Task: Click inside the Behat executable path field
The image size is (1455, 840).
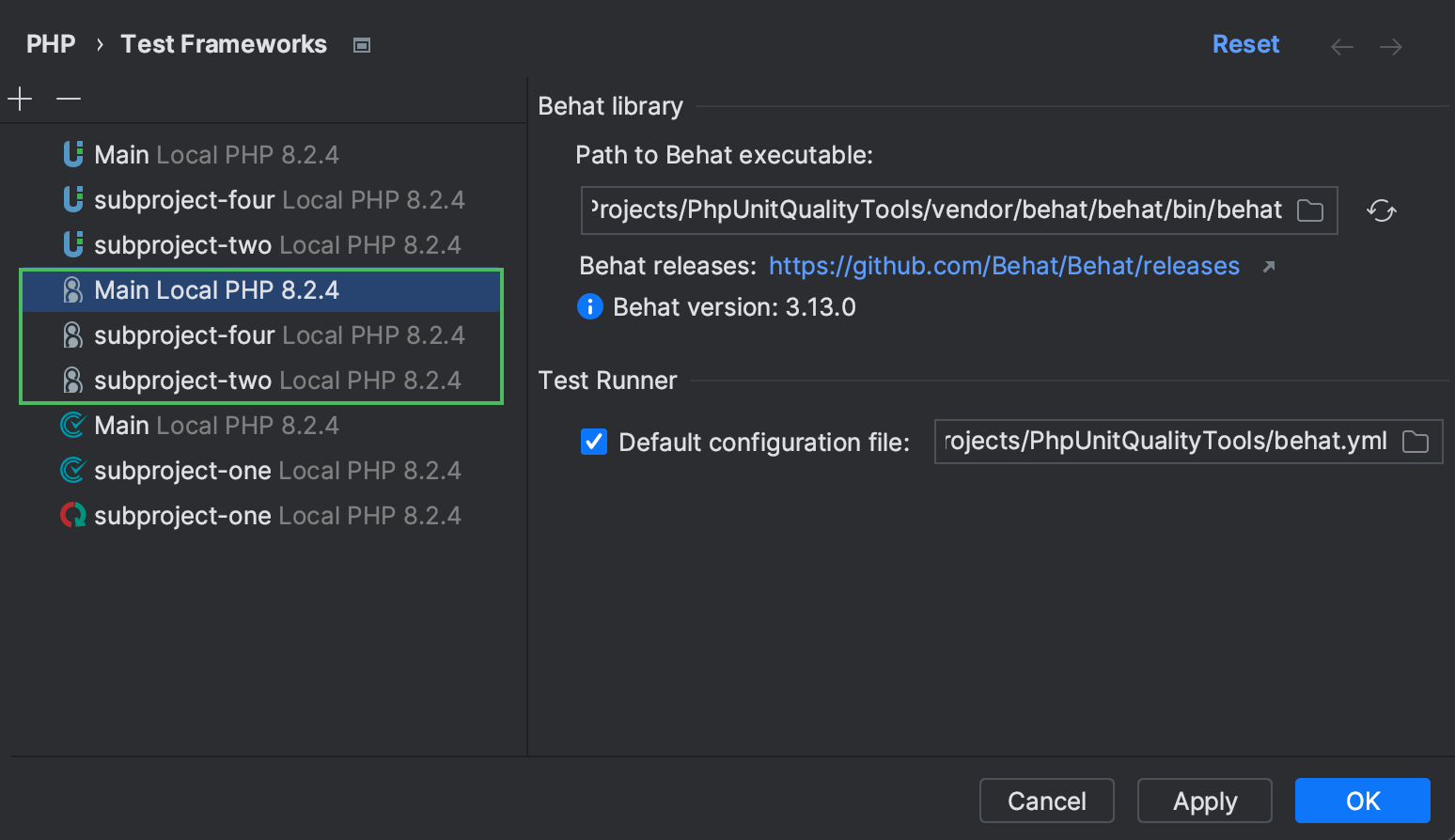Action: point(940,210)
